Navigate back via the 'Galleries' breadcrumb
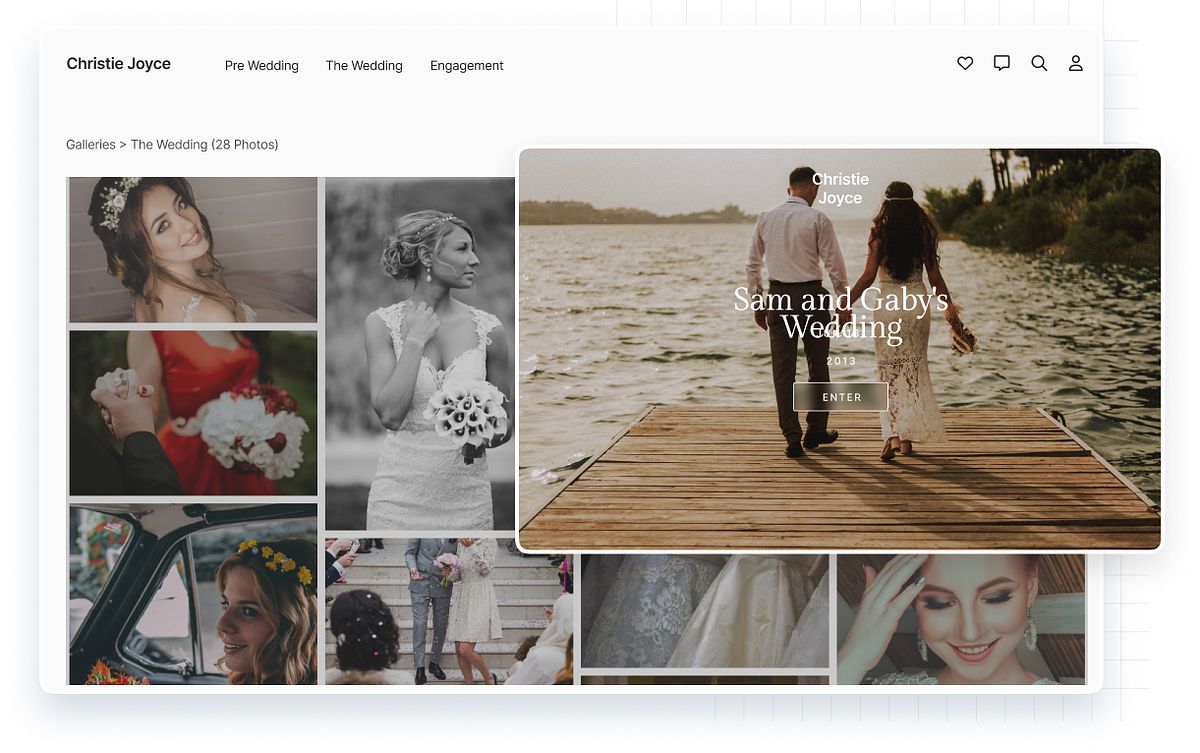 point(90,144)
